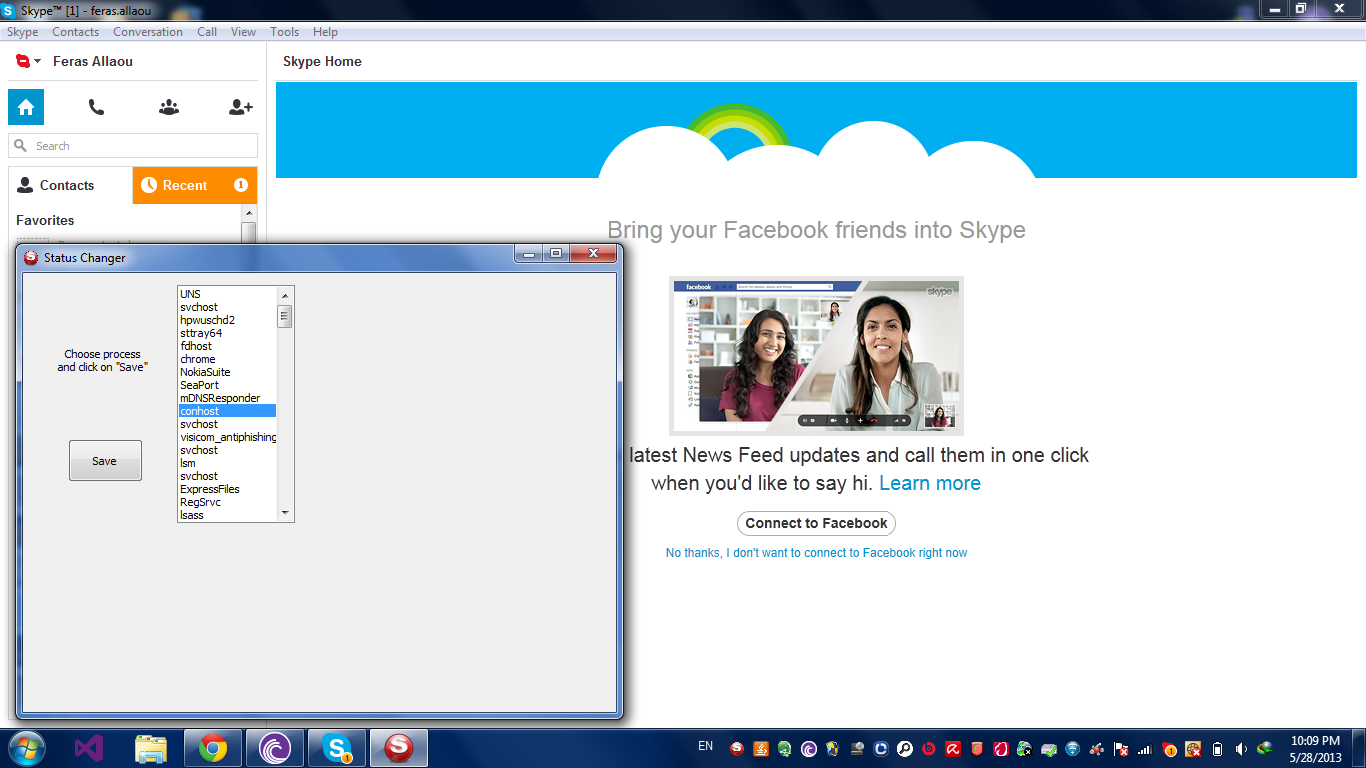
Task: Click the EN language indicator
Action: pos(706,746)
